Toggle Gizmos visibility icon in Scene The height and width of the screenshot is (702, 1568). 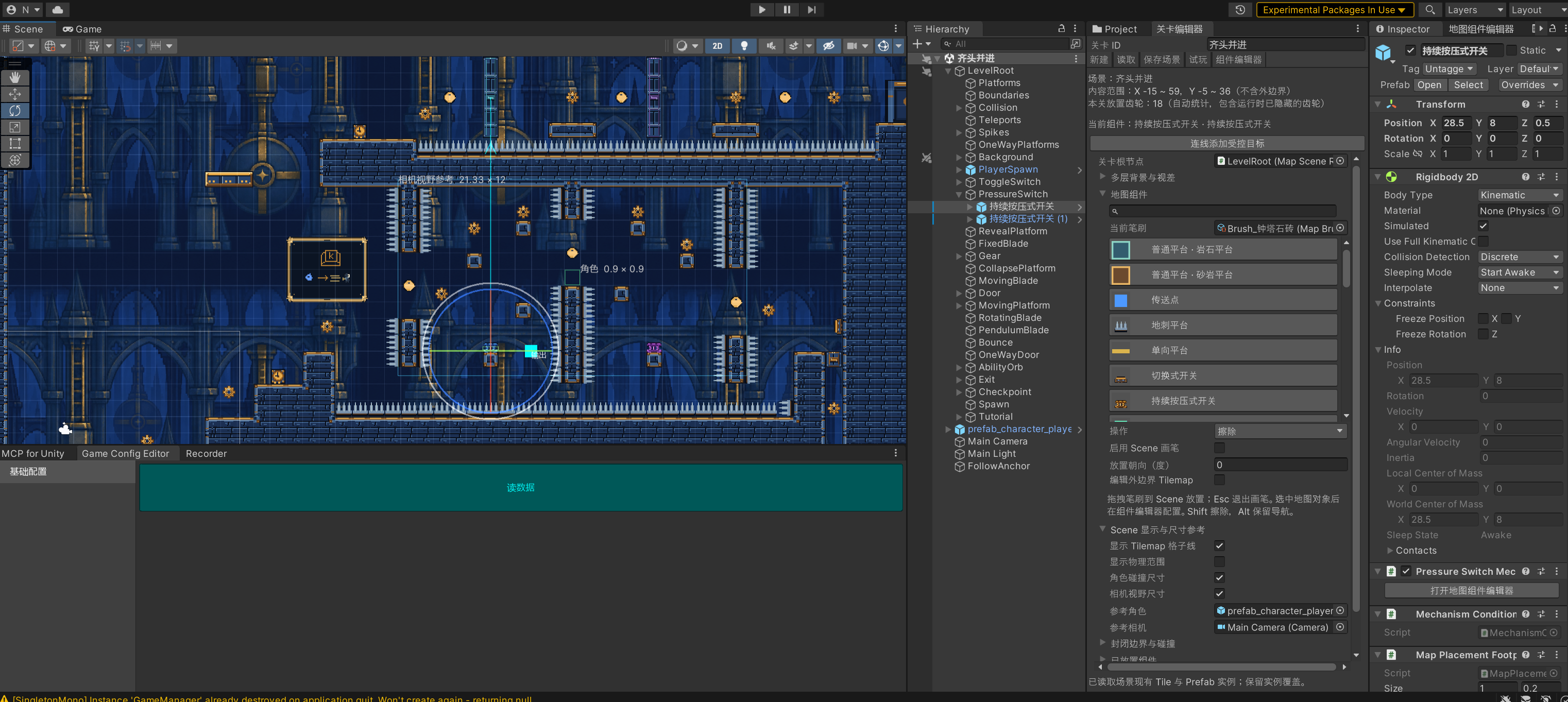coord(883,46)
